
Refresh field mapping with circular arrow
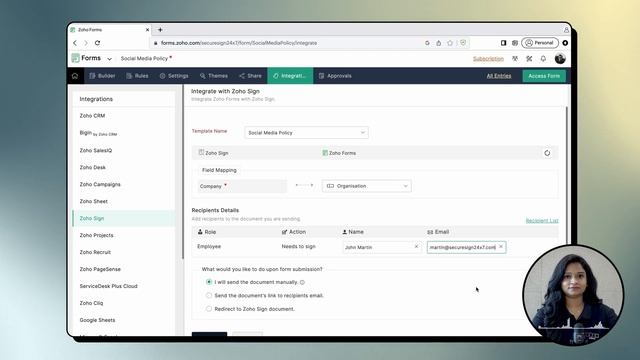(547, 153)
